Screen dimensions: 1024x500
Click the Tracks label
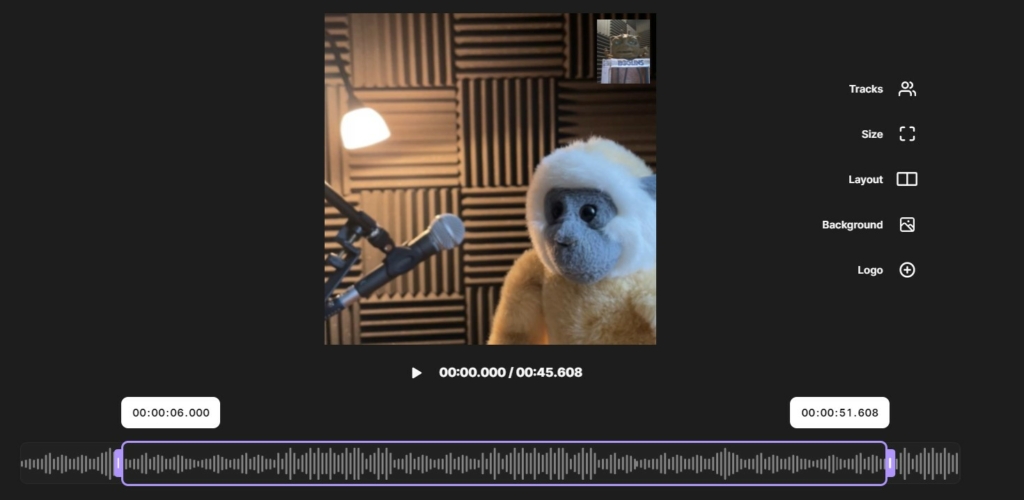[x=866, y=89]
